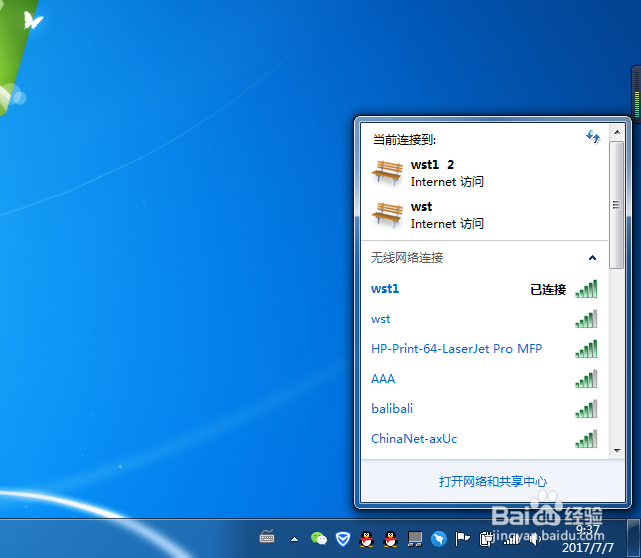Open the on-screen keyboard tray icon
641x558 pixels.
[x=267, y=536]
